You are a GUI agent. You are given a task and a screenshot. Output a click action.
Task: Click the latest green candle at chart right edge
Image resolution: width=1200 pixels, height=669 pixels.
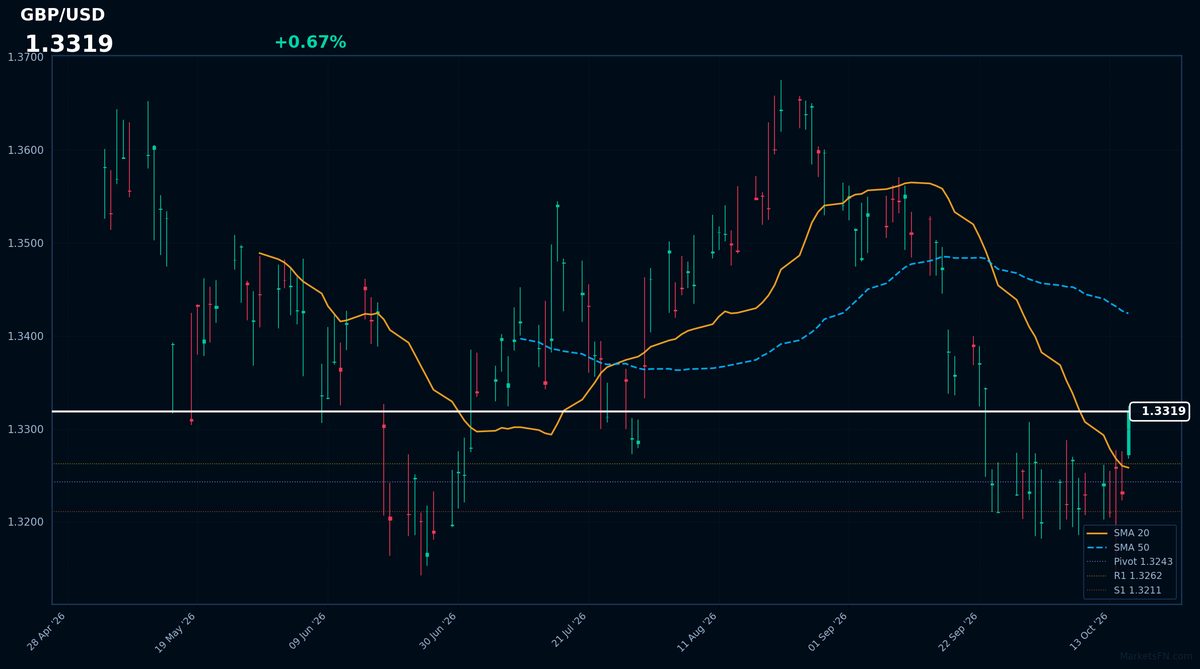(x=1128, y=434)
